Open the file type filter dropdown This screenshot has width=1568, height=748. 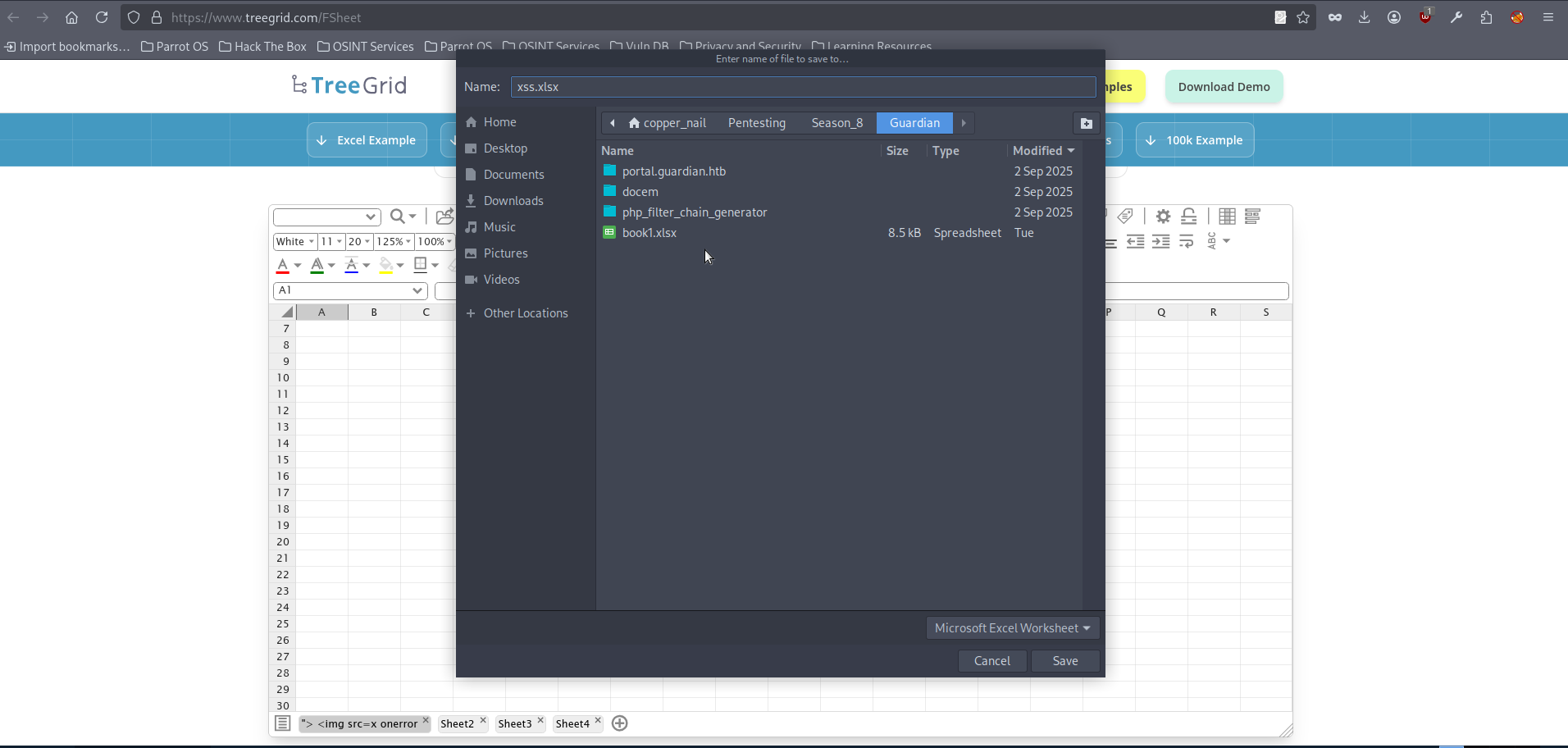click(x=1012, y=628)
